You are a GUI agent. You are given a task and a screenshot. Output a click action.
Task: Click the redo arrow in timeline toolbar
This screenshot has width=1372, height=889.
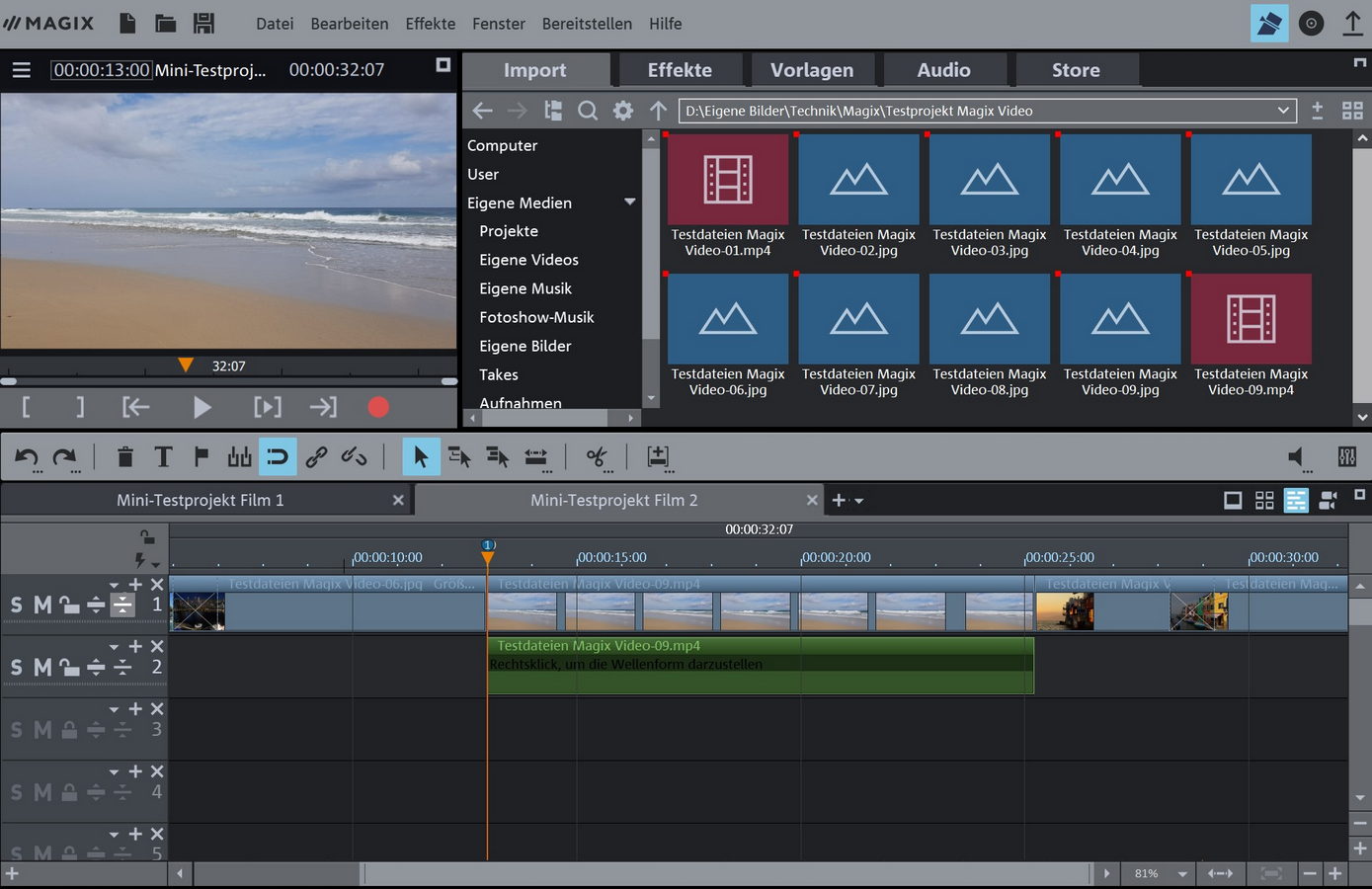click(x=64, y=456)
